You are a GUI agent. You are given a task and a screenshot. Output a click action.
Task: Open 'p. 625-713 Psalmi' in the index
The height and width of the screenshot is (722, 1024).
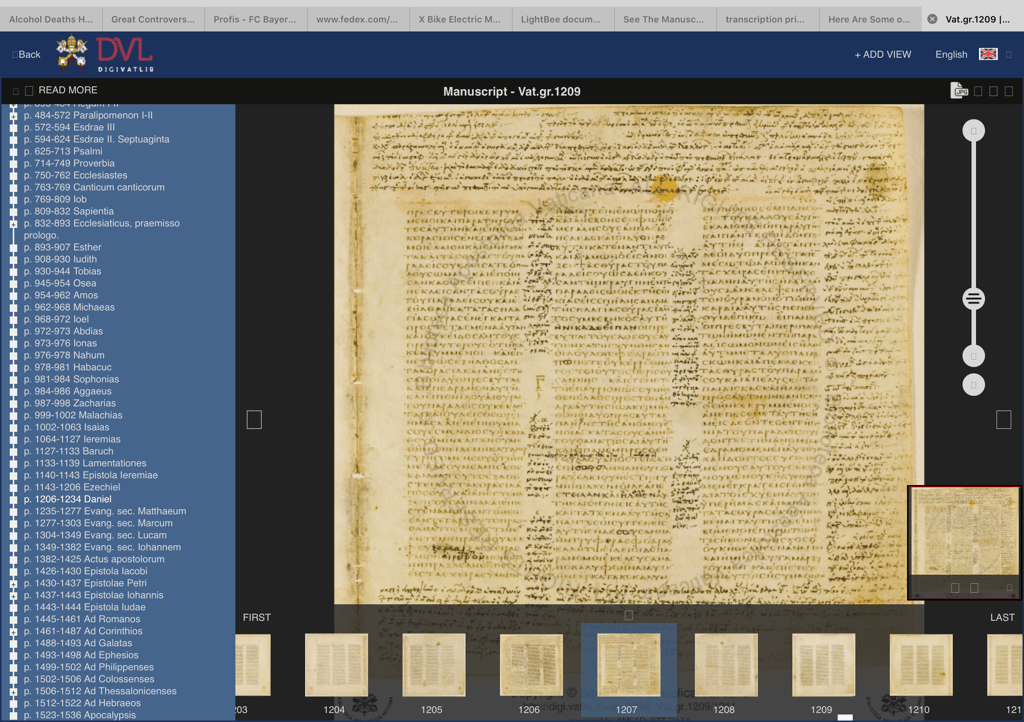coord(63,151)
